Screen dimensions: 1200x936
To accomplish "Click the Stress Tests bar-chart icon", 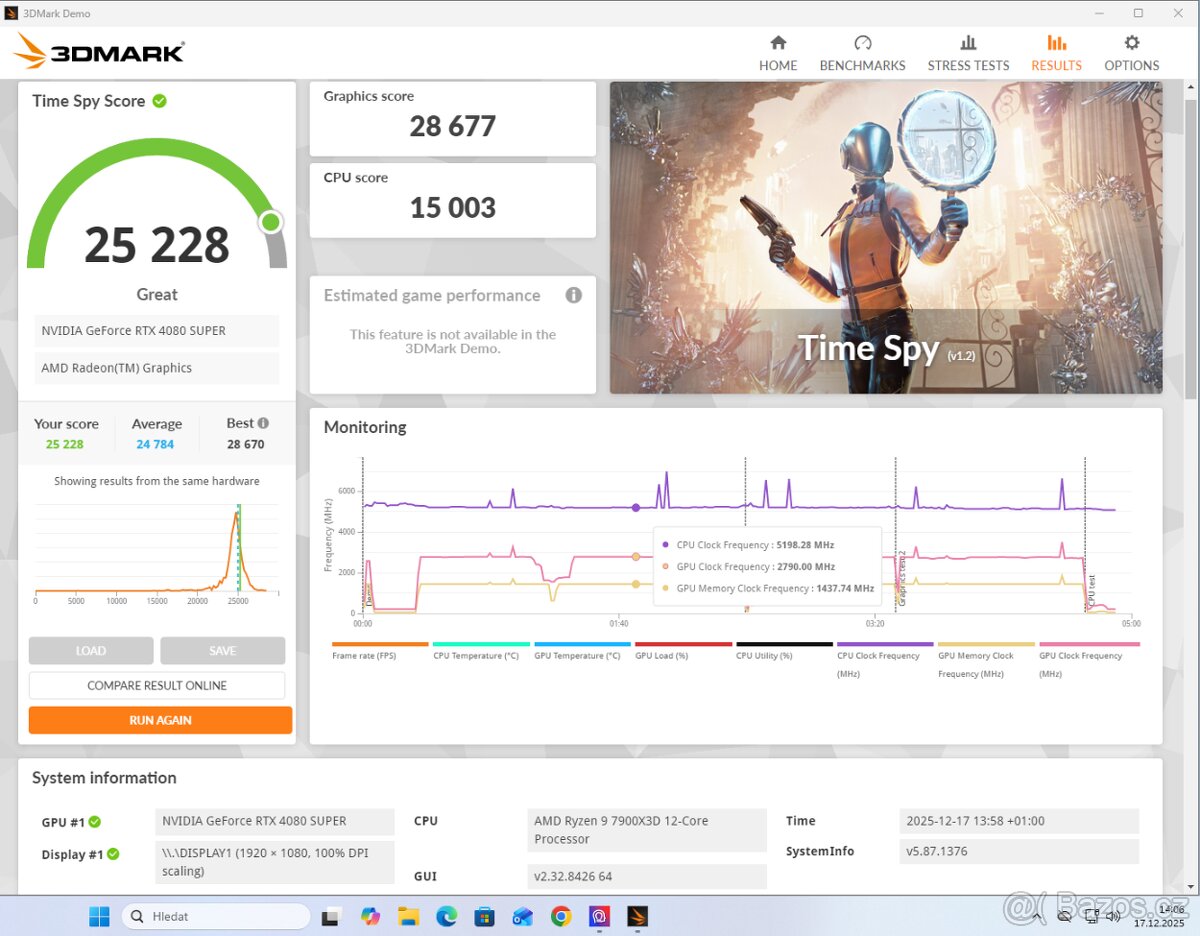I will 967,42.
